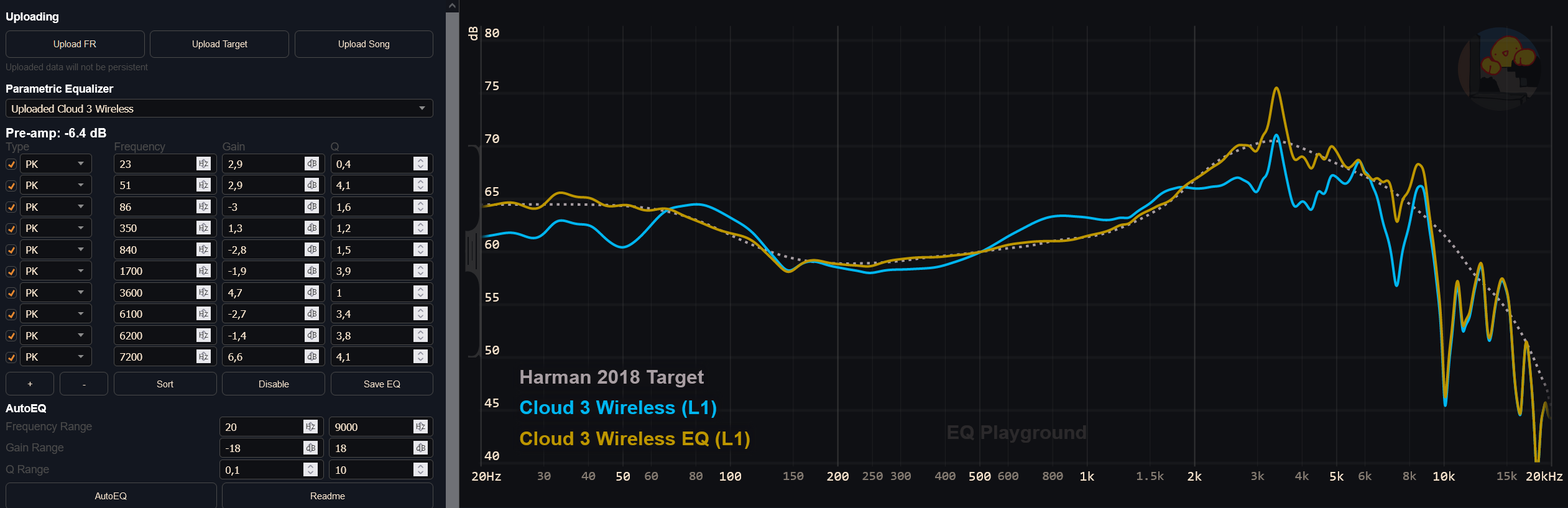Image resolution: width=1568 pixels, height=508 pixels.
Task: Open filter type dropdown for 7200 Hz band
Action: (x=56, y=356)
